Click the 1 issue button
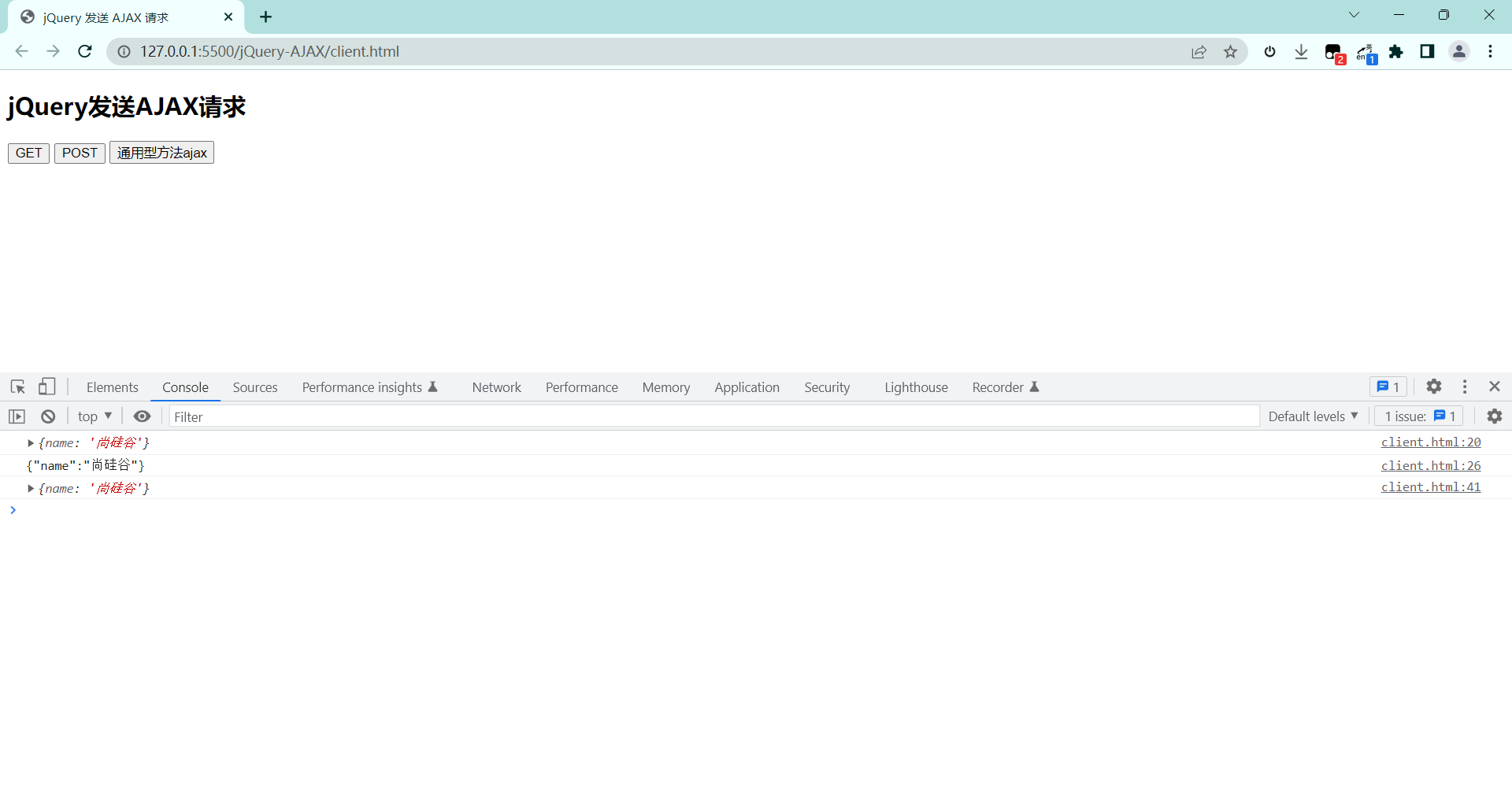This screenshot has width=1512, height=799. (x=1419, y=416)
